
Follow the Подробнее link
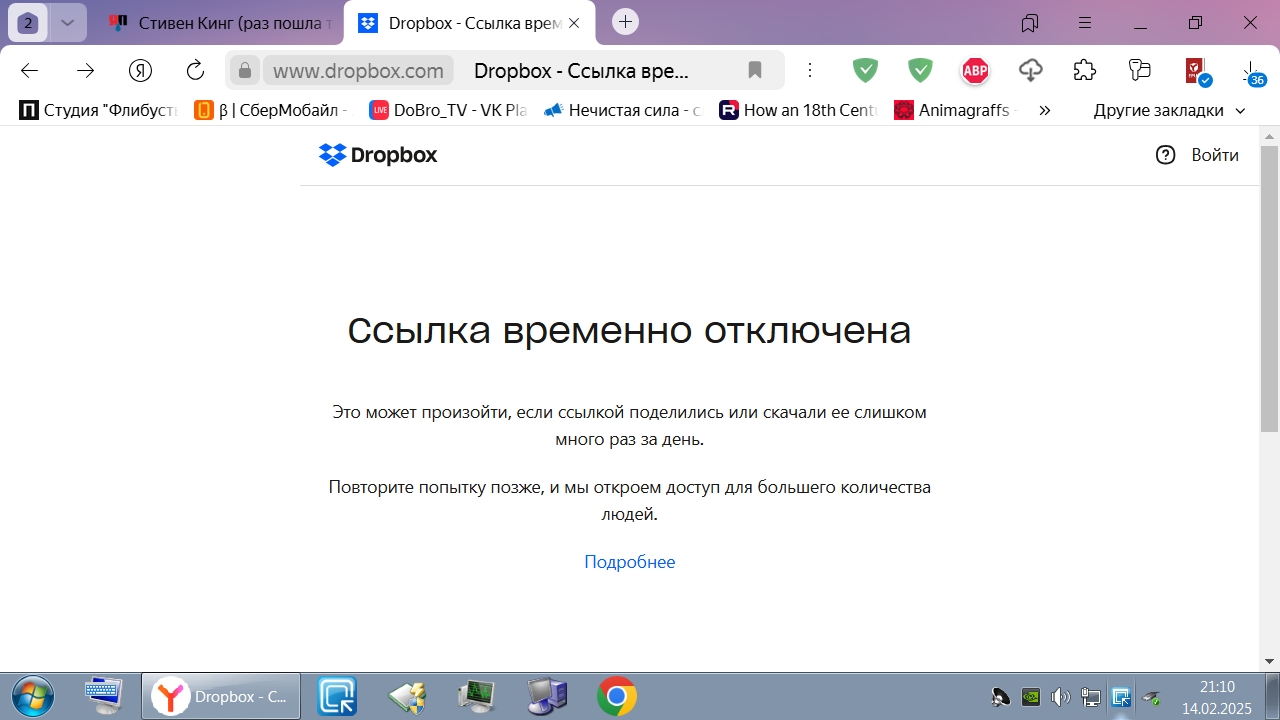click(630, 562)
